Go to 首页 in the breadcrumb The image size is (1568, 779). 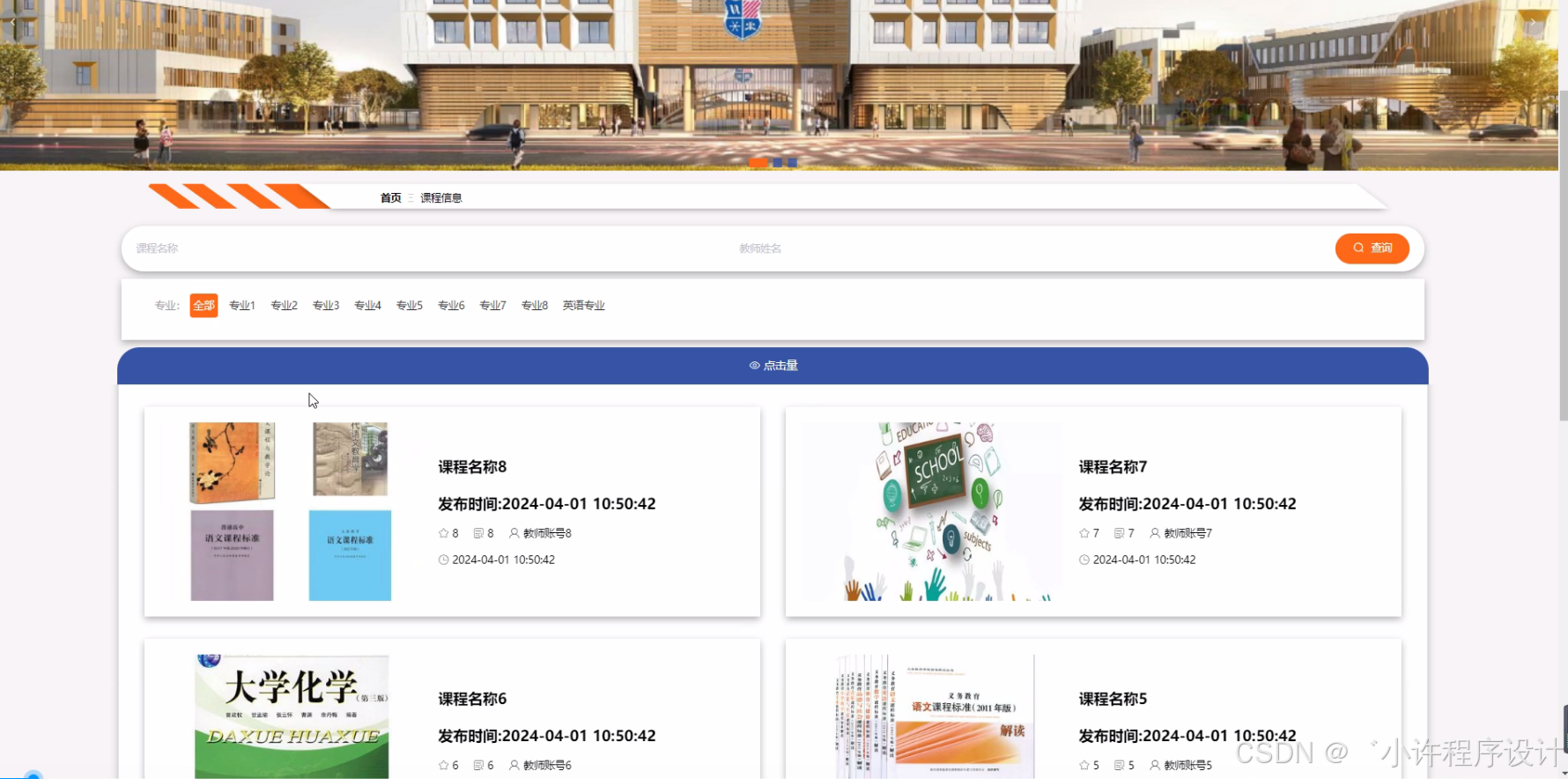[390, 198]
